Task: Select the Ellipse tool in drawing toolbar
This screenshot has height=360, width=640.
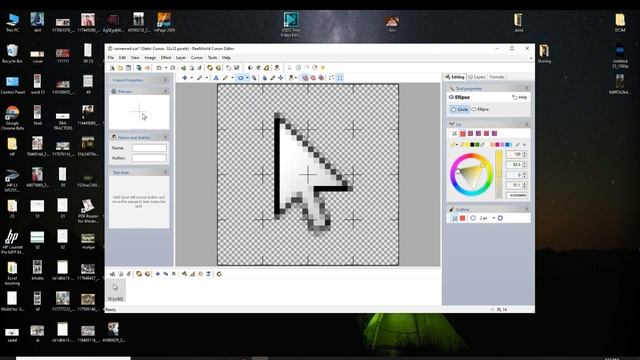Action: click(240, 78)
